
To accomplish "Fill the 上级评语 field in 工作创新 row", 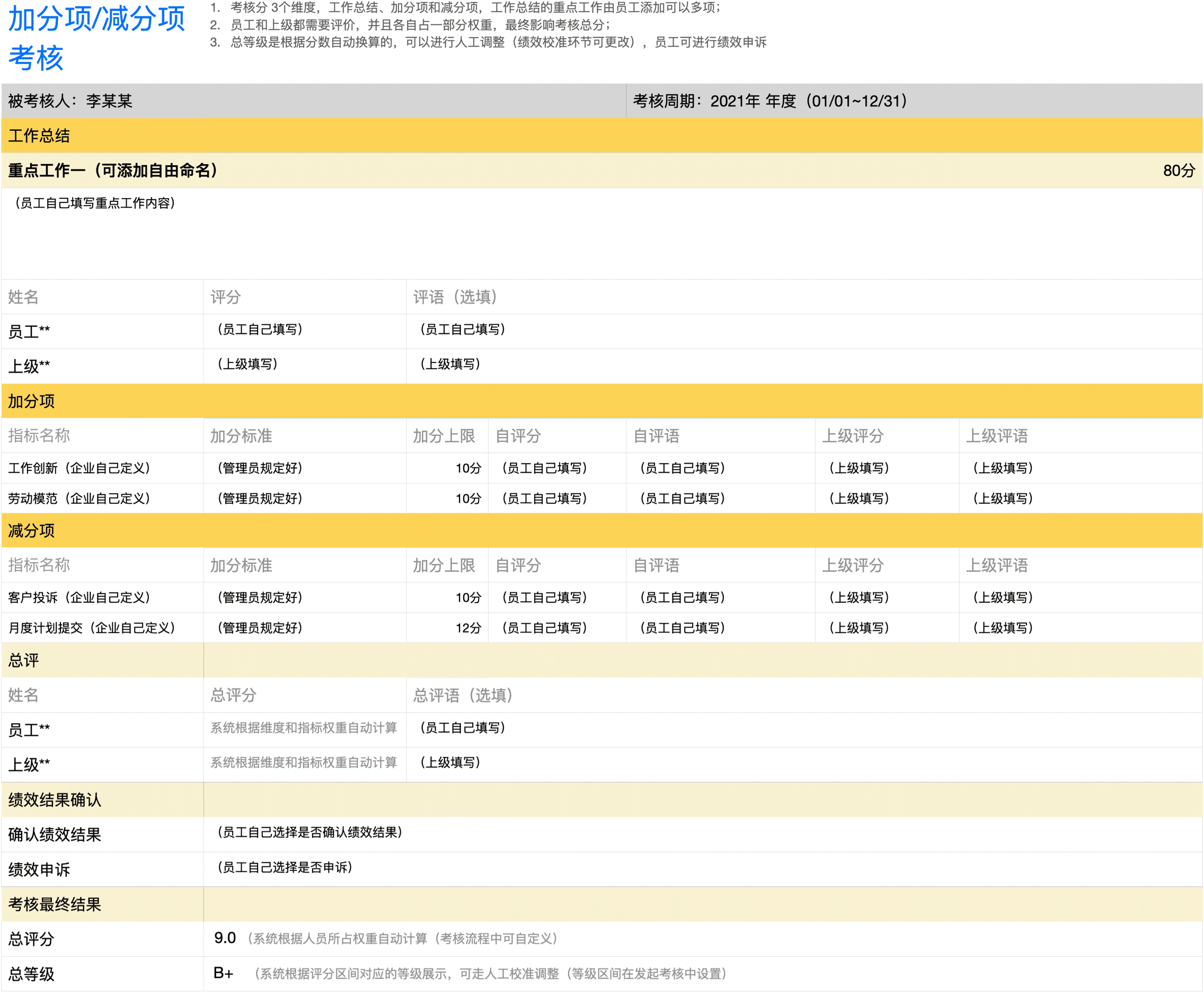I will (1081, 468).
